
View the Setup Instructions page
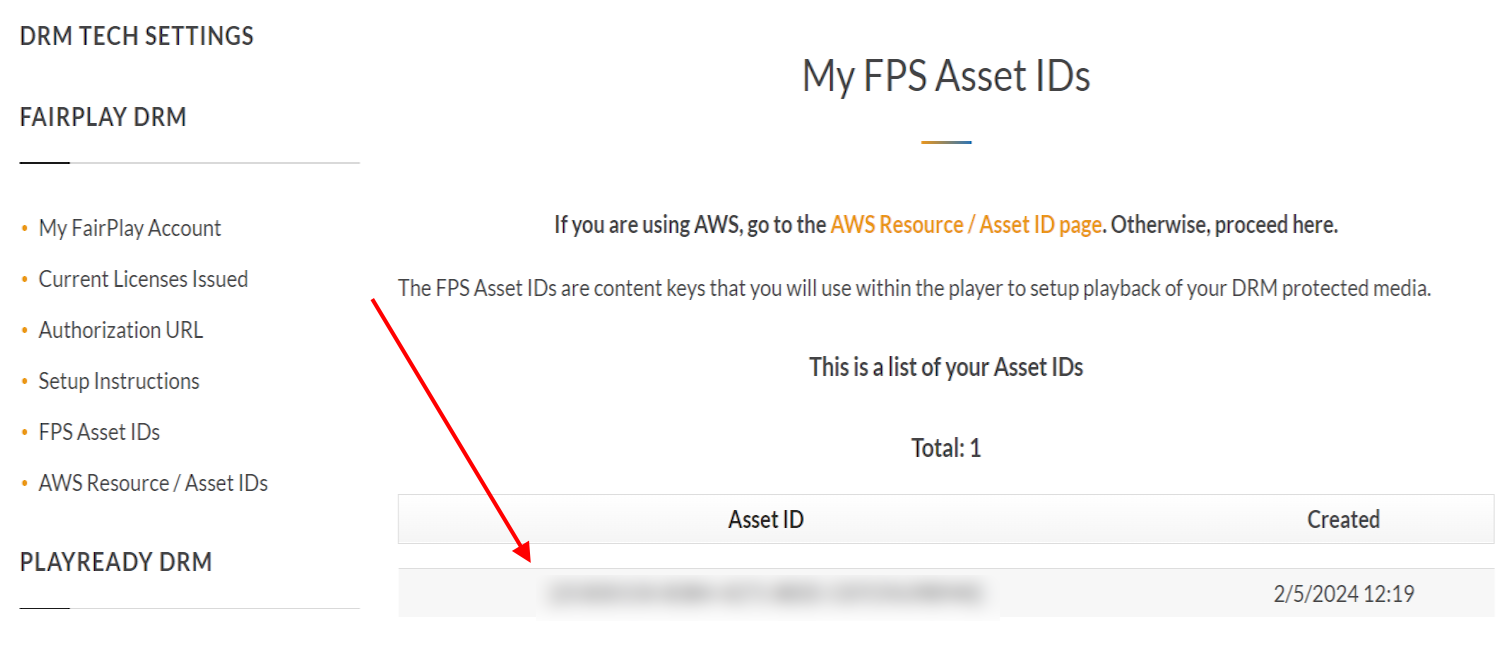click(119, 381)
